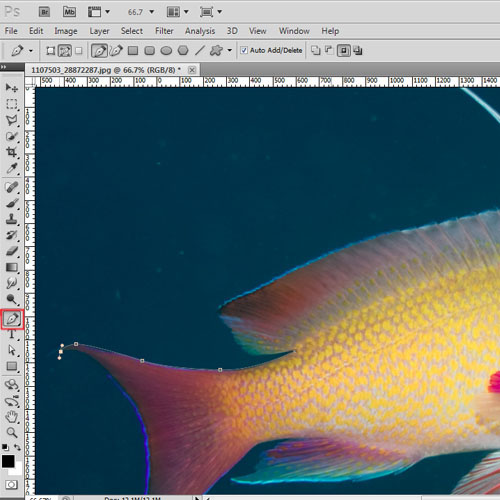
Task: Toggle Quick Mask mode
Action: click(x=12, y=484)
